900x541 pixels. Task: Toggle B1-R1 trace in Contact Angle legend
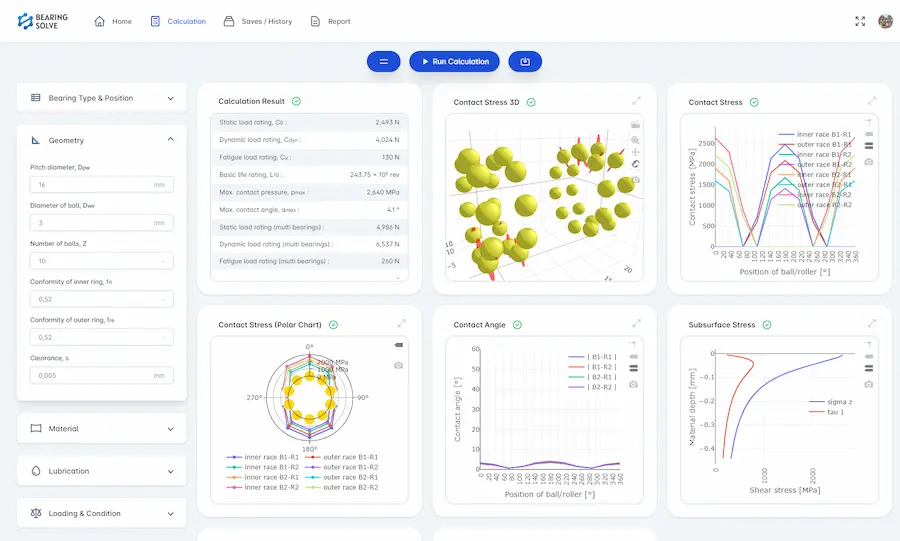(x=592, y=357)
